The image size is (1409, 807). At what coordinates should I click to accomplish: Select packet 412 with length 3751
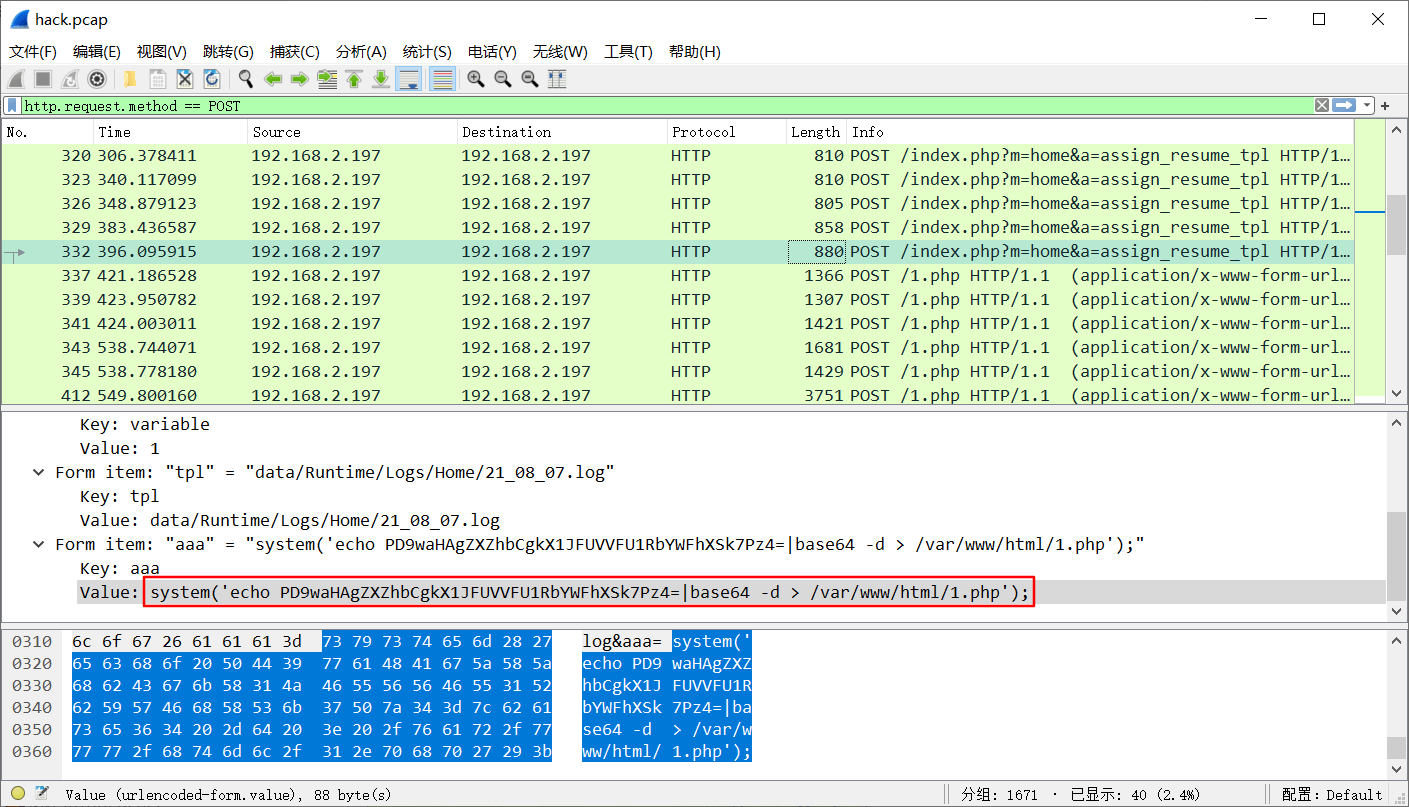click(677, 395)
